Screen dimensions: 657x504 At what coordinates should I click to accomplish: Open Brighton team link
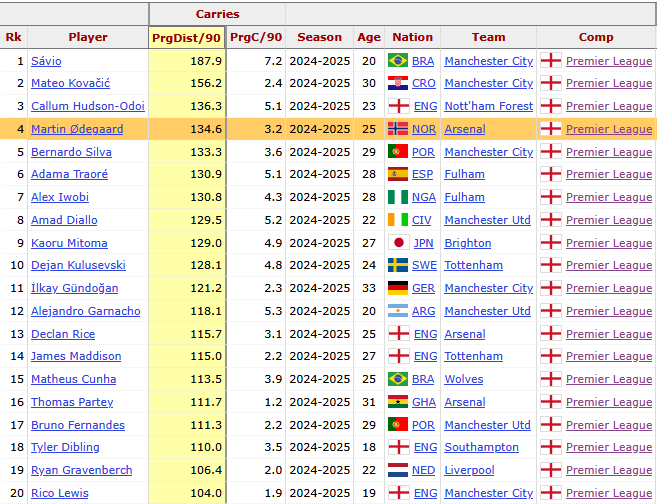coord(468,243)
